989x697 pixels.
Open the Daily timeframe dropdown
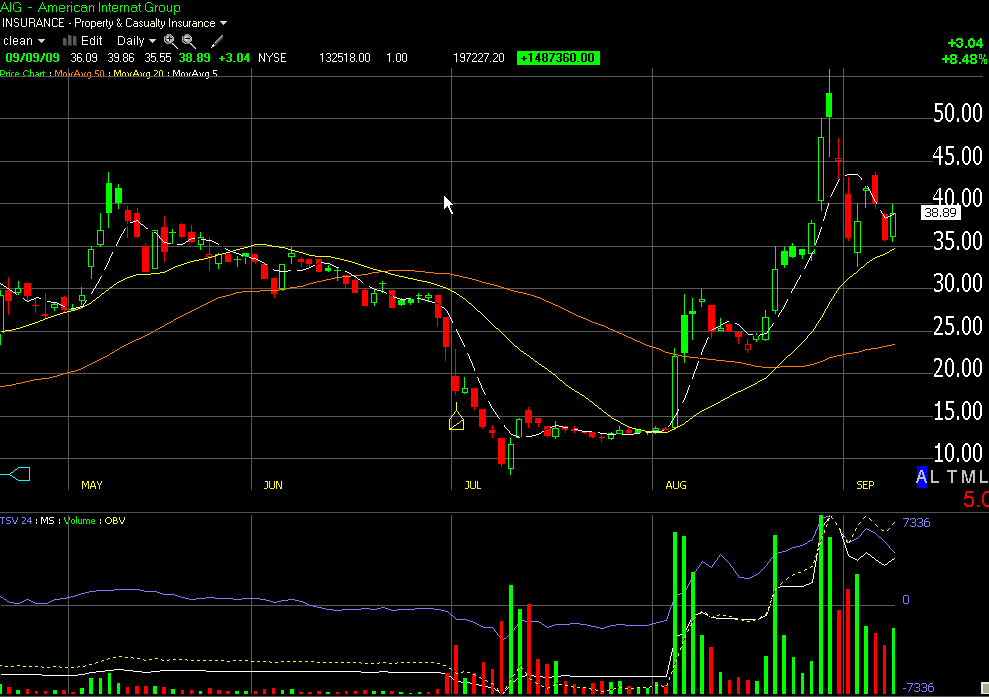[137, 41]
